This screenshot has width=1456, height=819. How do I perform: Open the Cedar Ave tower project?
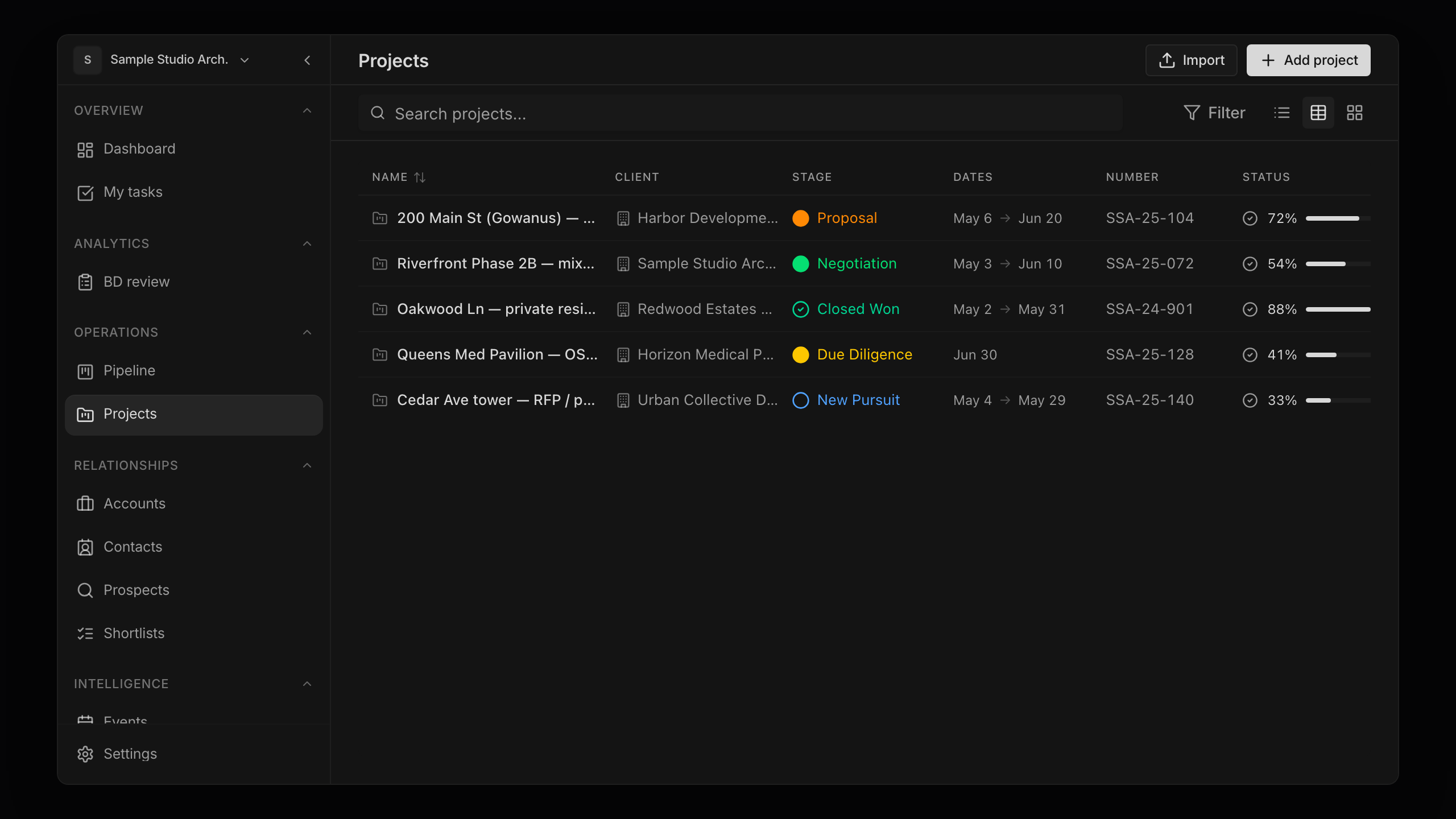click(x=496, y=400)
